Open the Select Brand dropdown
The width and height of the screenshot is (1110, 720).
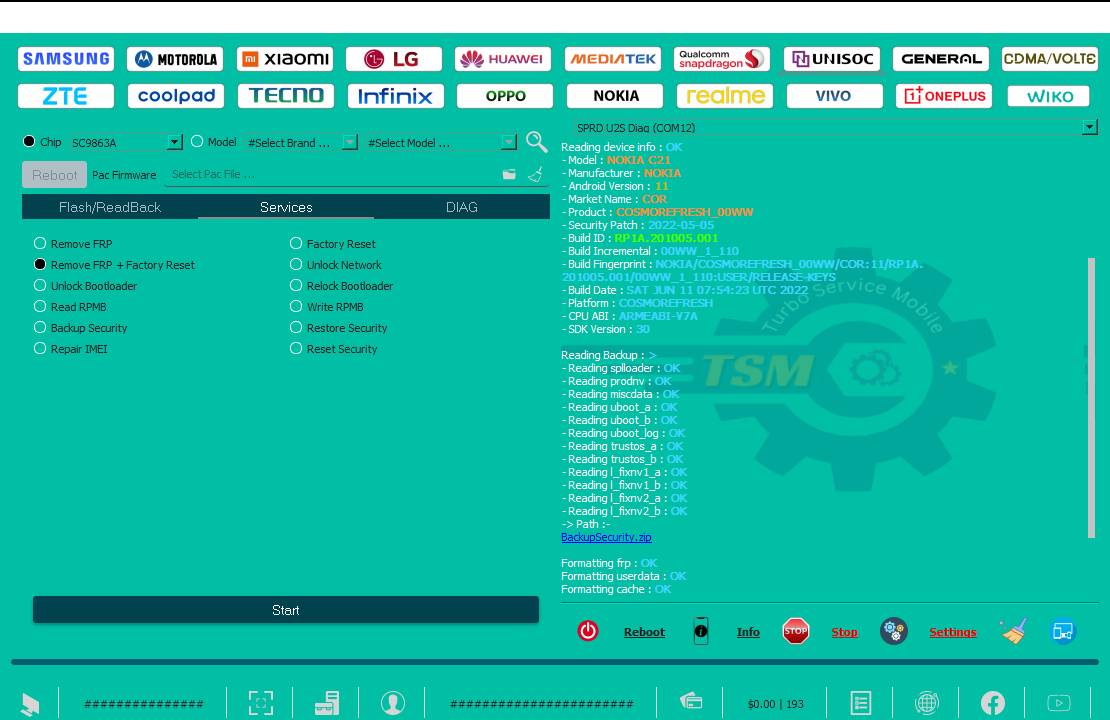tap(350, 142)
